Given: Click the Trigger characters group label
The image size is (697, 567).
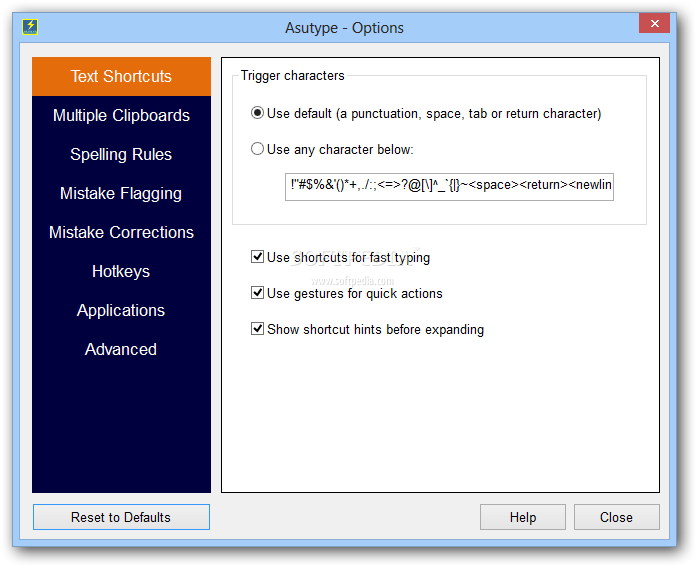Looking at the screenshot, I should 292,76.
